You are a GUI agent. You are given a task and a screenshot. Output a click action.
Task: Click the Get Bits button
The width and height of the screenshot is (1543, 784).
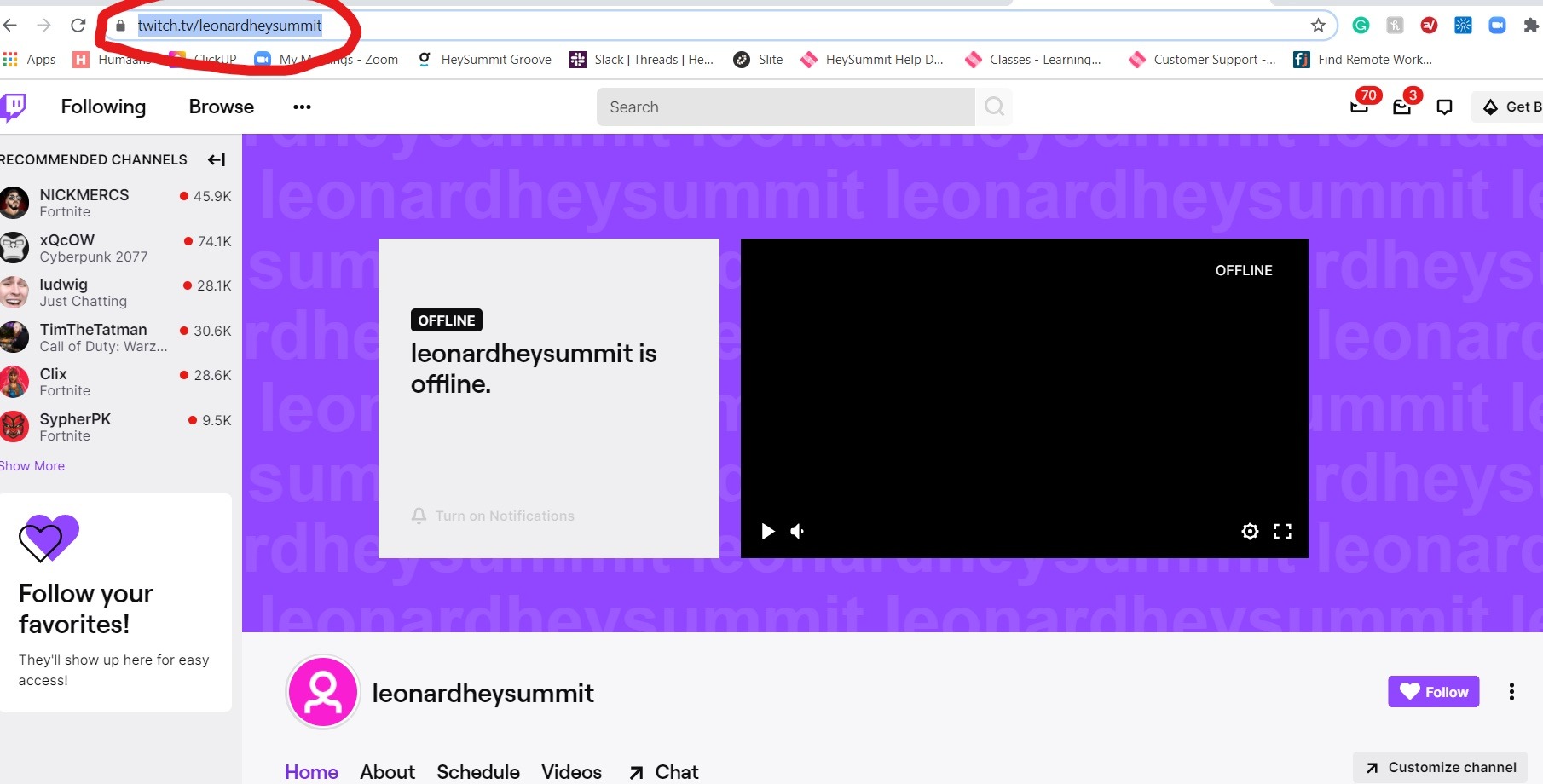point(1508,107)
